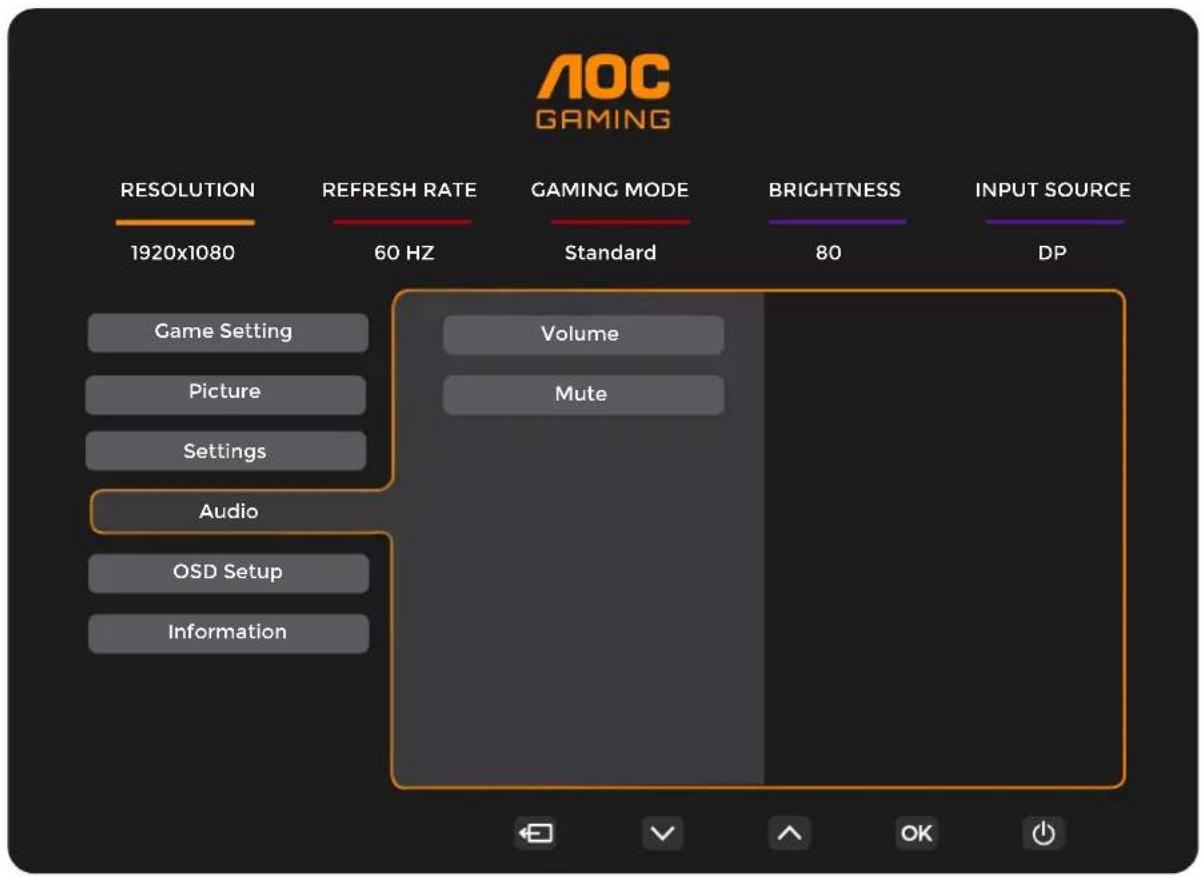Click the REFRESH RATE header label

[x=399, y=190]
